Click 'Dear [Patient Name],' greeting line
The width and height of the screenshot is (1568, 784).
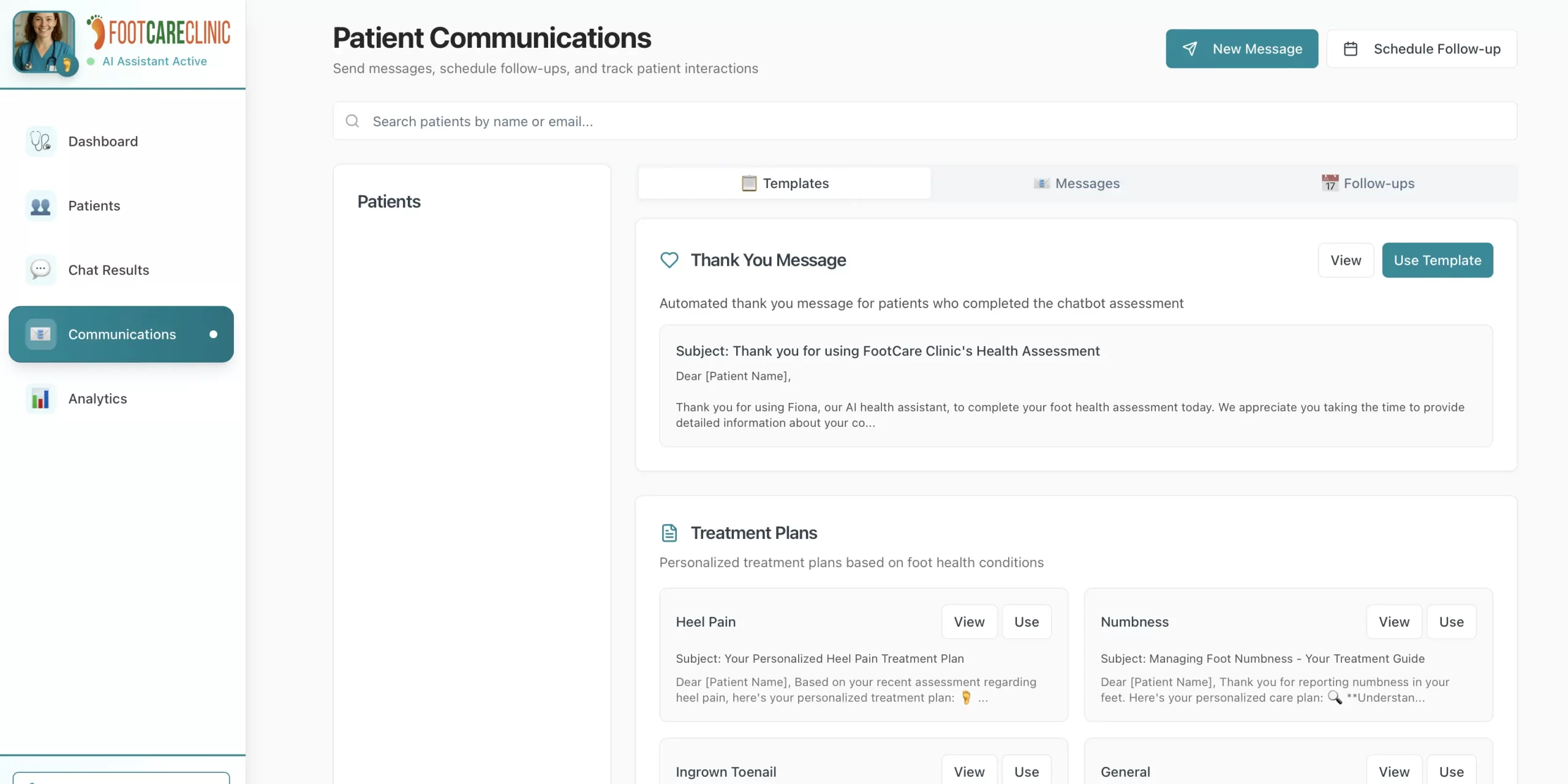(x=733, y=376)
